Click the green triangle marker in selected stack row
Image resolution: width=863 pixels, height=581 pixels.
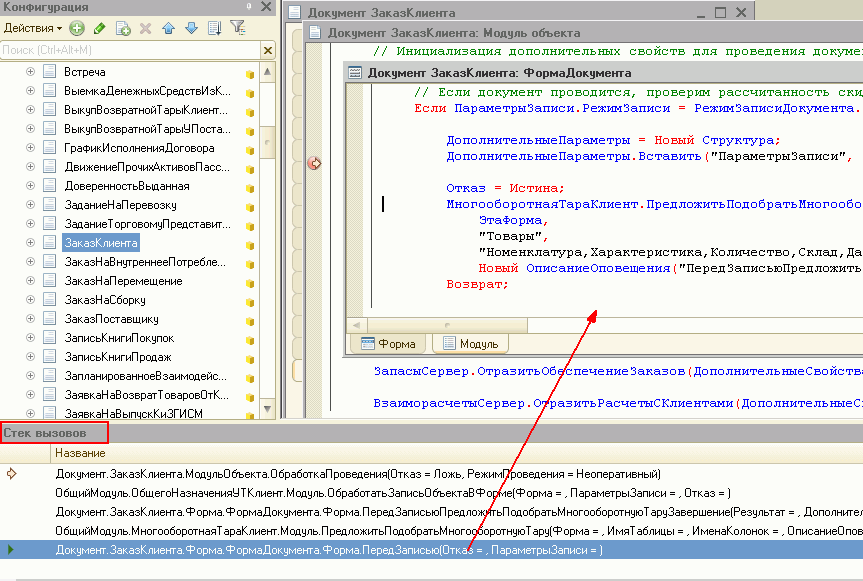(10, 549)
